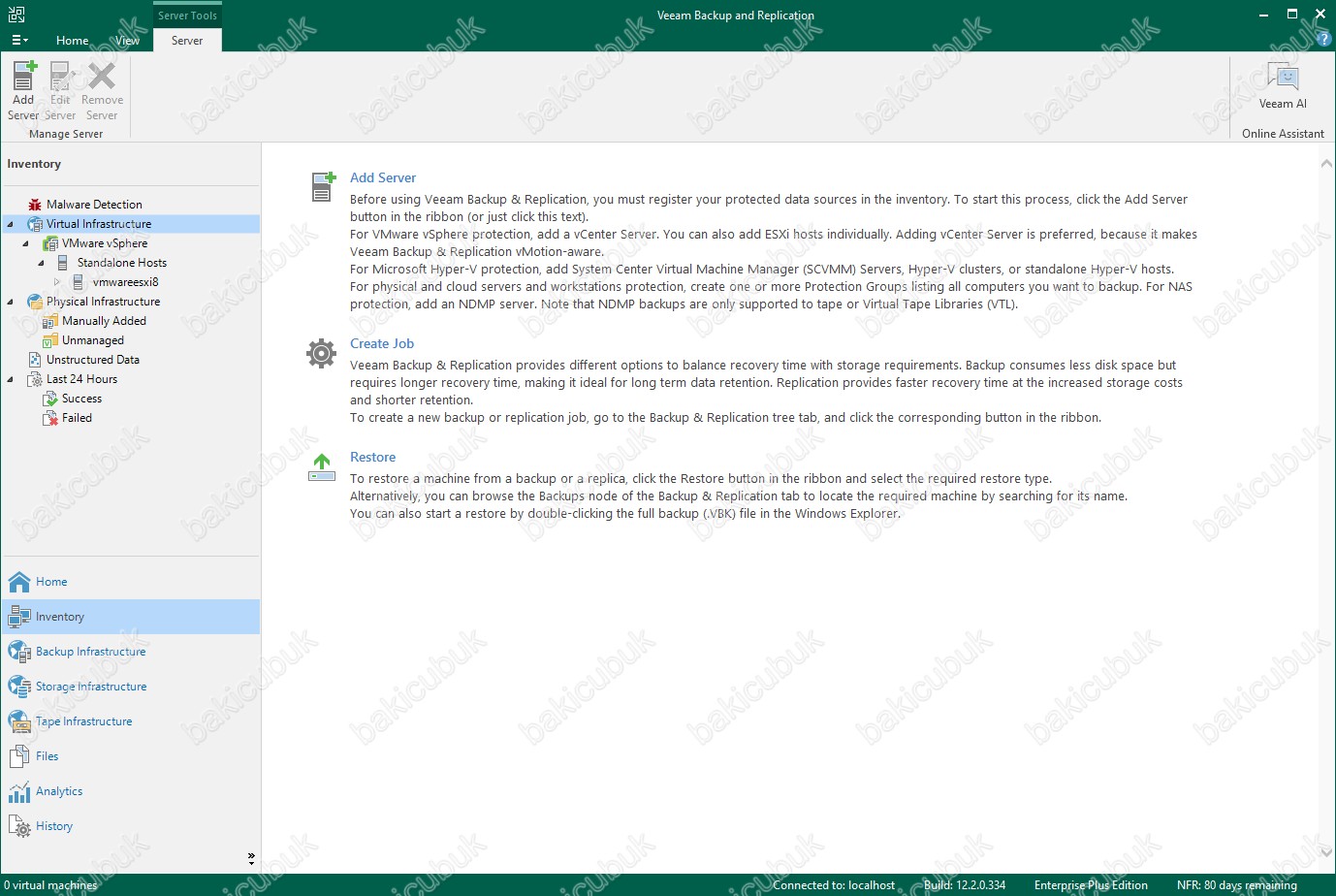Click the Failed status icon
Image resolution: width=1336 pixels, height=896 pixels.
[x=50, y=418]
